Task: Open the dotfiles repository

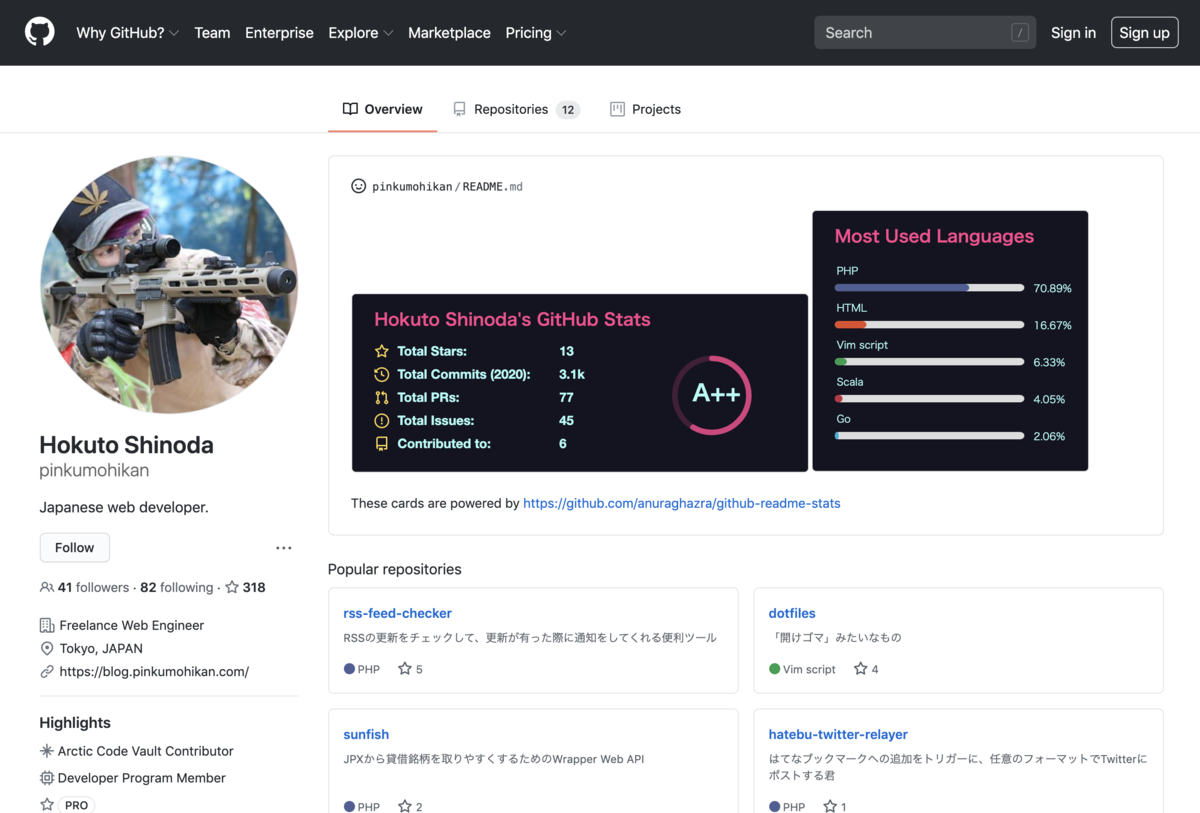Action: [792, 613]
